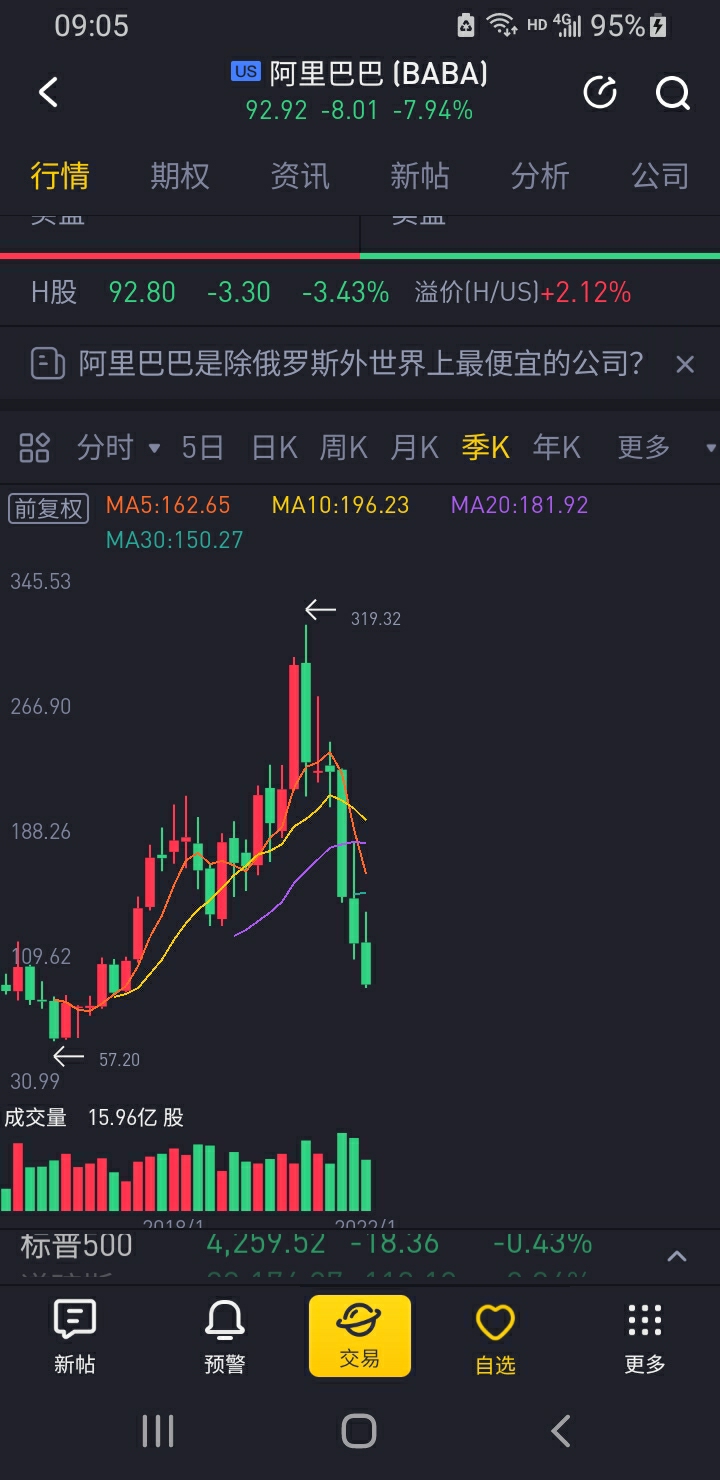Screen dimensions: 720x1480
Task: Open the search magnifier icon
Action: point(673,93)
